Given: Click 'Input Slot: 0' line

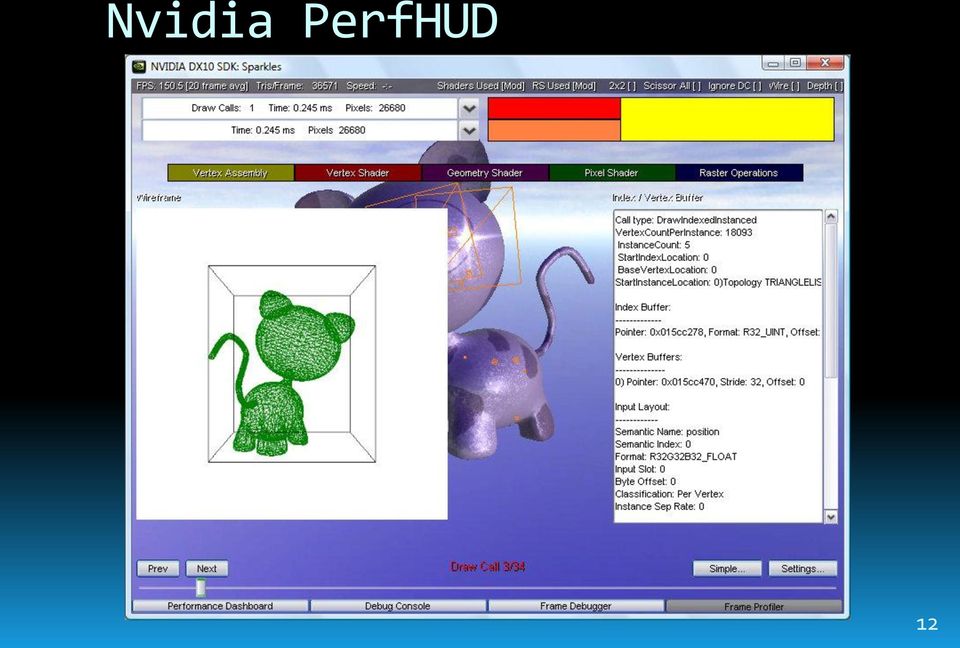Looking at the screenshot, I should 640,469.
